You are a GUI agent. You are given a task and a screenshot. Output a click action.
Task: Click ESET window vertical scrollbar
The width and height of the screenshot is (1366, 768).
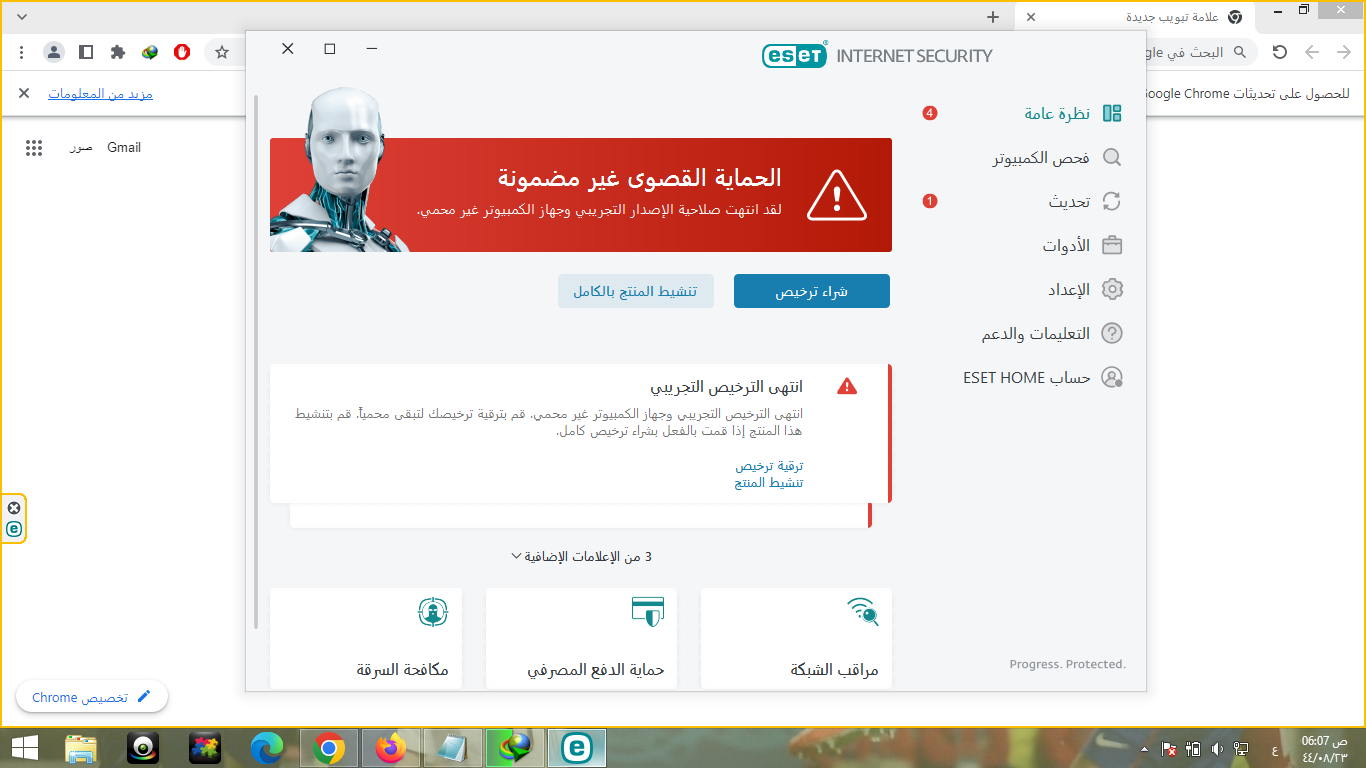(x=256, y=362)
